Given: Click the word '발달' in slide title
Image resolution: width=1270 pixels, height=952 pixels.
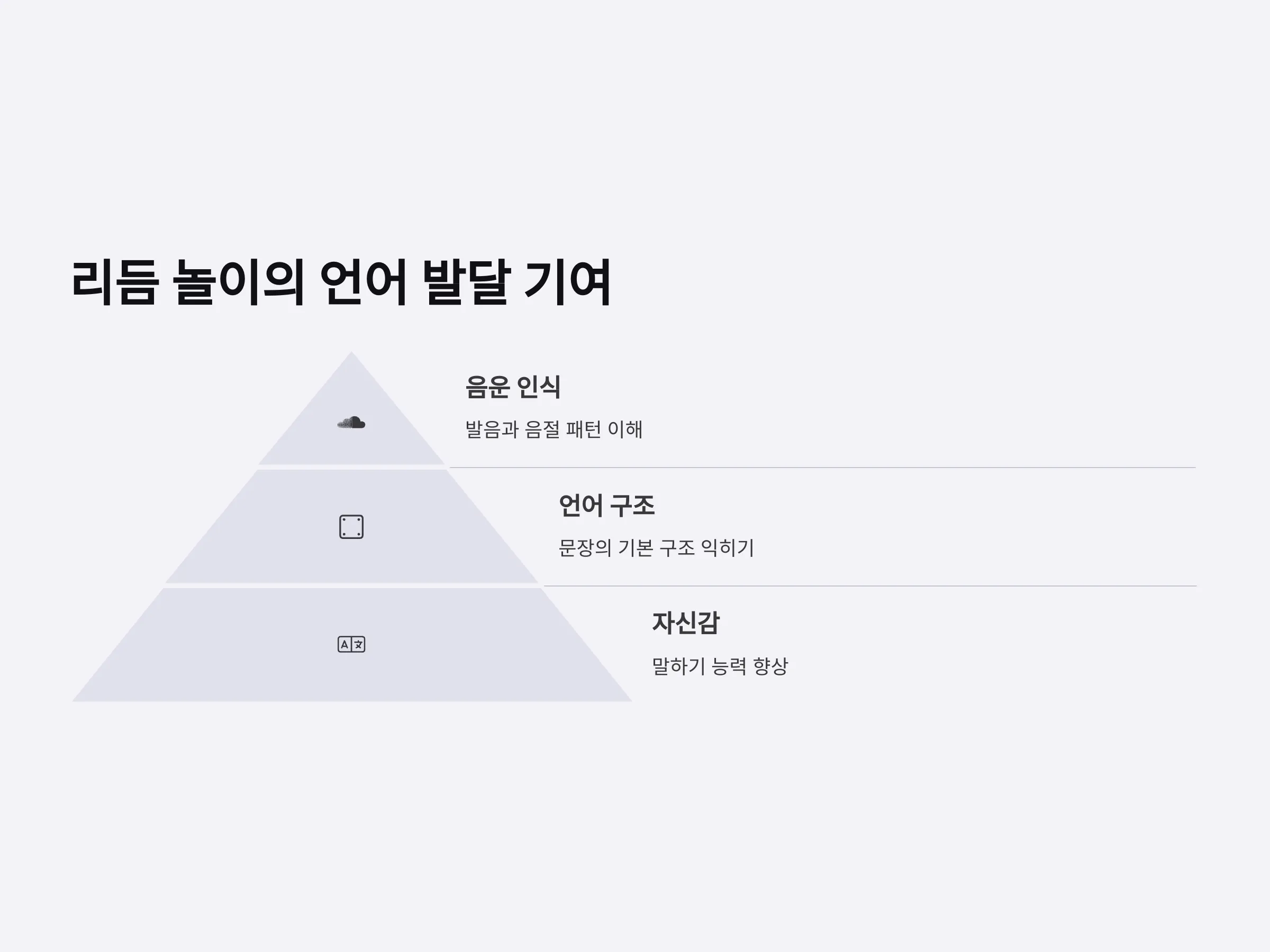Looking at the screenshot, I should click(x=466, y=282).
